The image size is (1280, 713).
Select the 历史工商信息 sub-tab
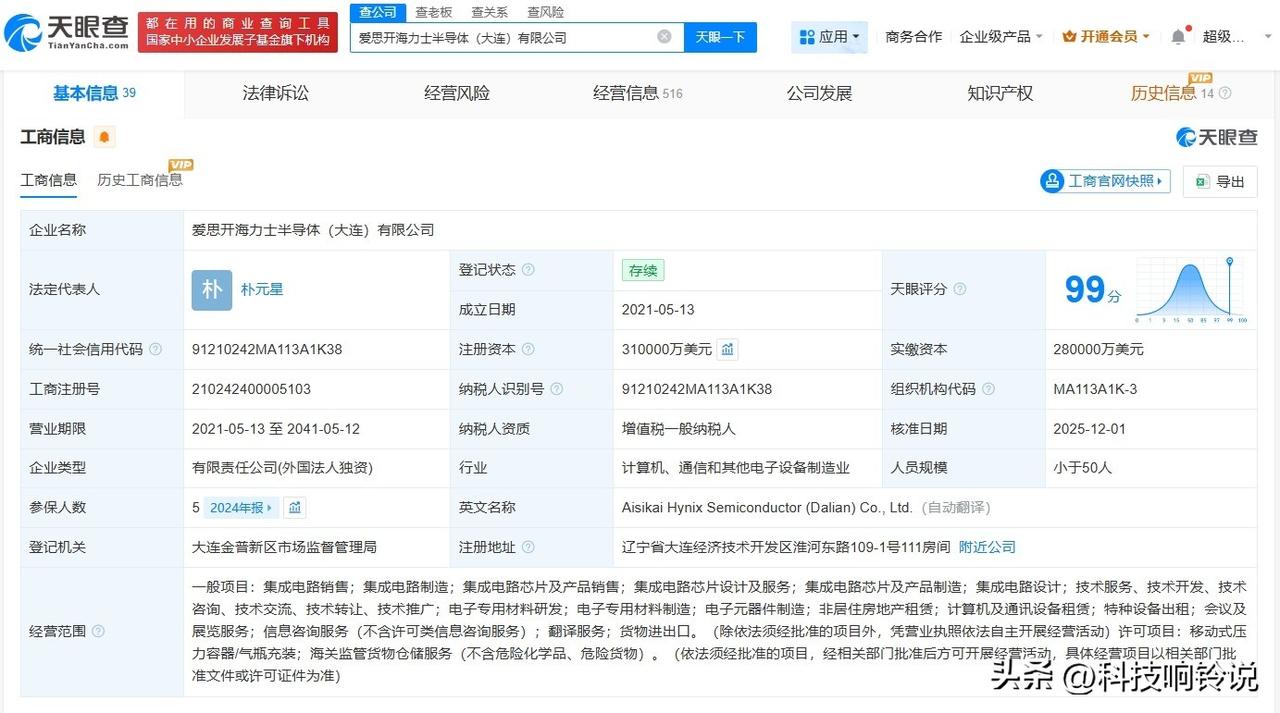click(x=140, y=180)
